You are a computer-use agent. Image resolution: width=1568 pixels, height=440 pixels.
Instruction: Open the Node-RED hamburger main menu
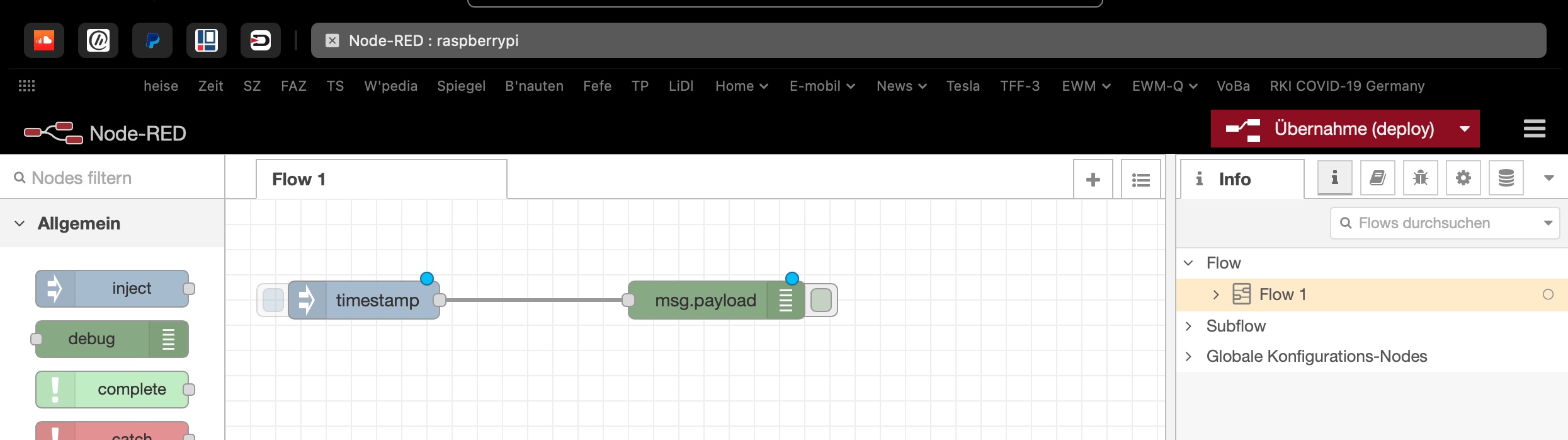point(1535,129)
